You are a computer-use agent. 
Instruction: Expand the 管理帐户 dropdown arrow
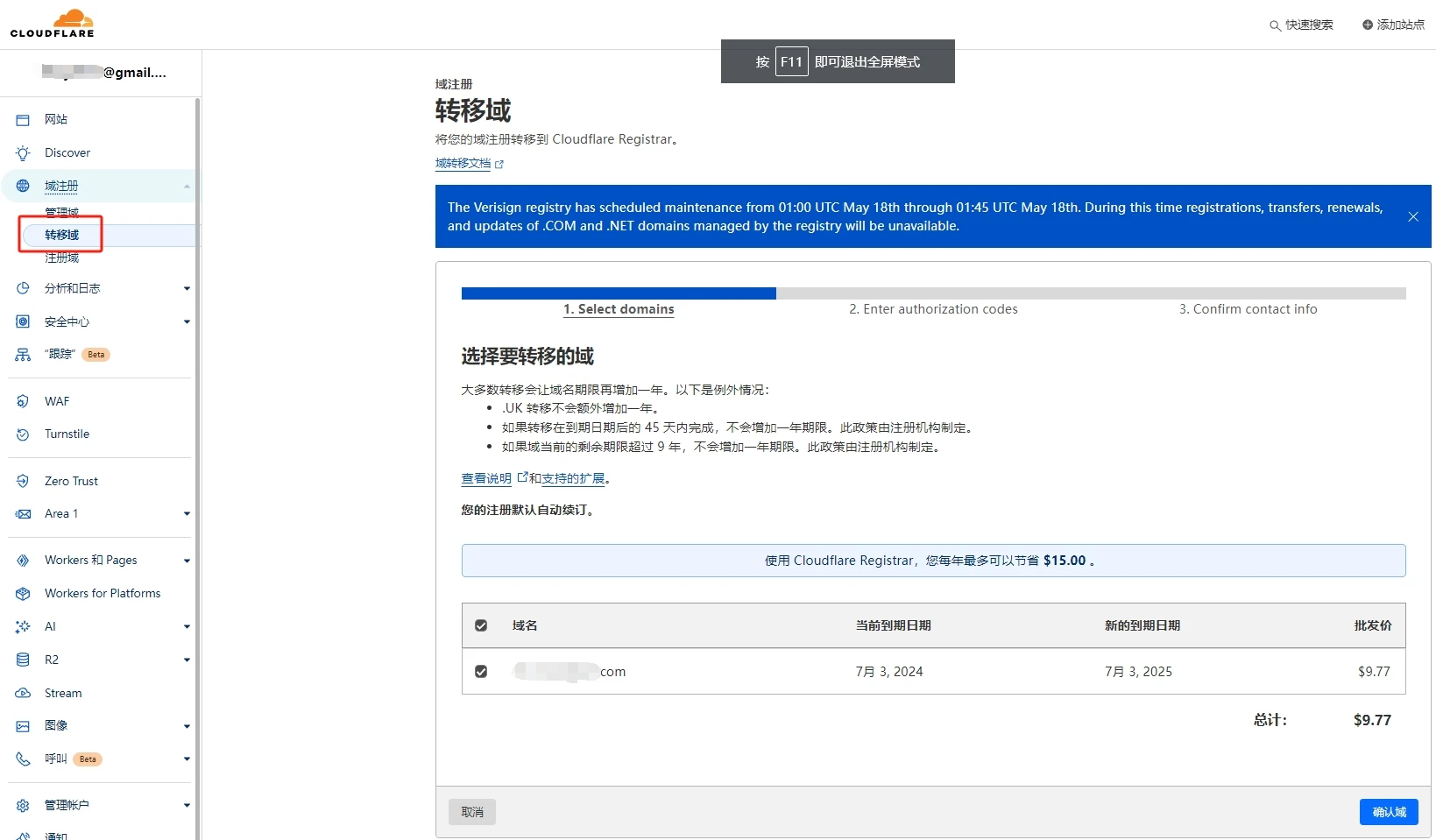pos(187,805)
